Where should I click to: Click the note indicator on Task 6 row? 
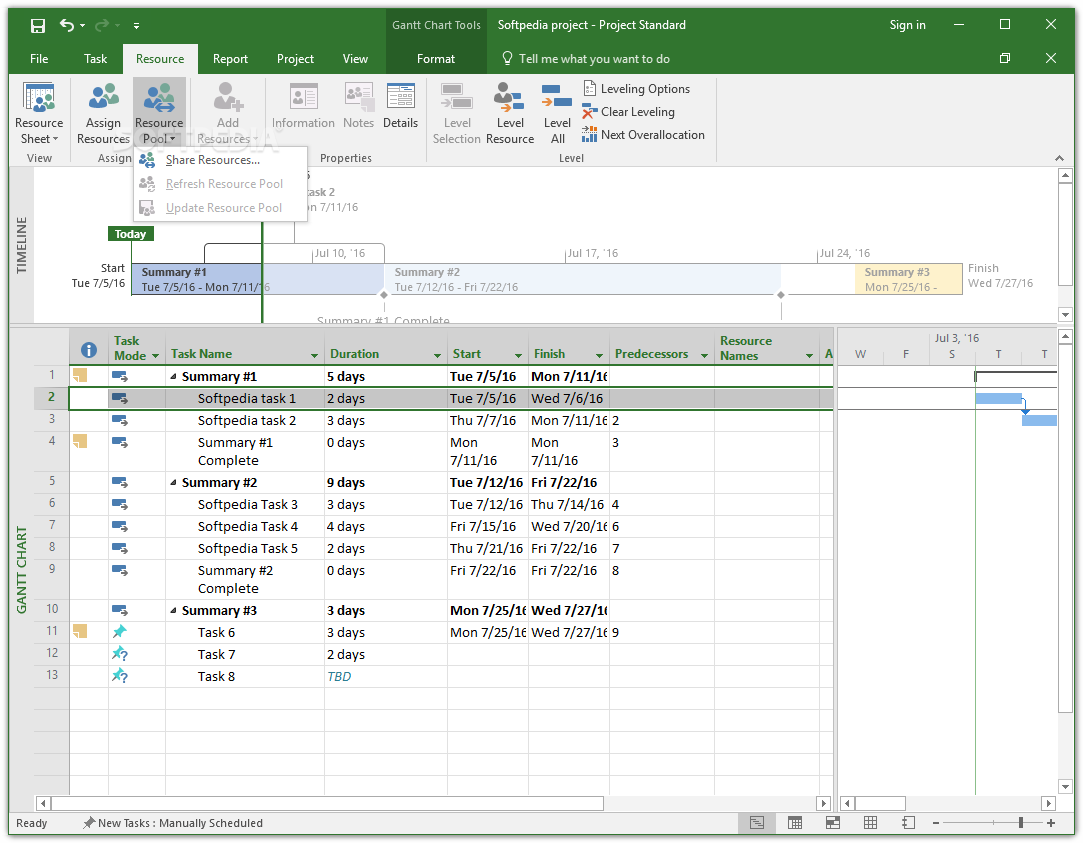coord(80,631)
